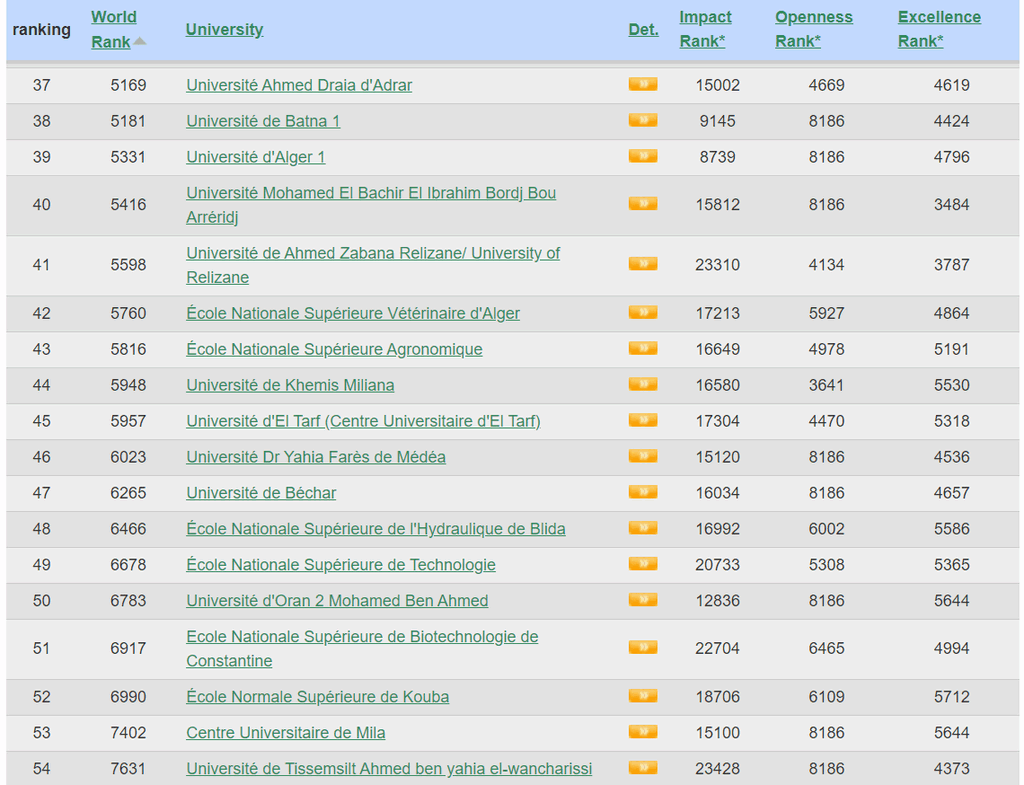Open details icon for University of Relizane
Image resolution: width=1024 pixels, height=785 pixels.
[x=643, y=264]
